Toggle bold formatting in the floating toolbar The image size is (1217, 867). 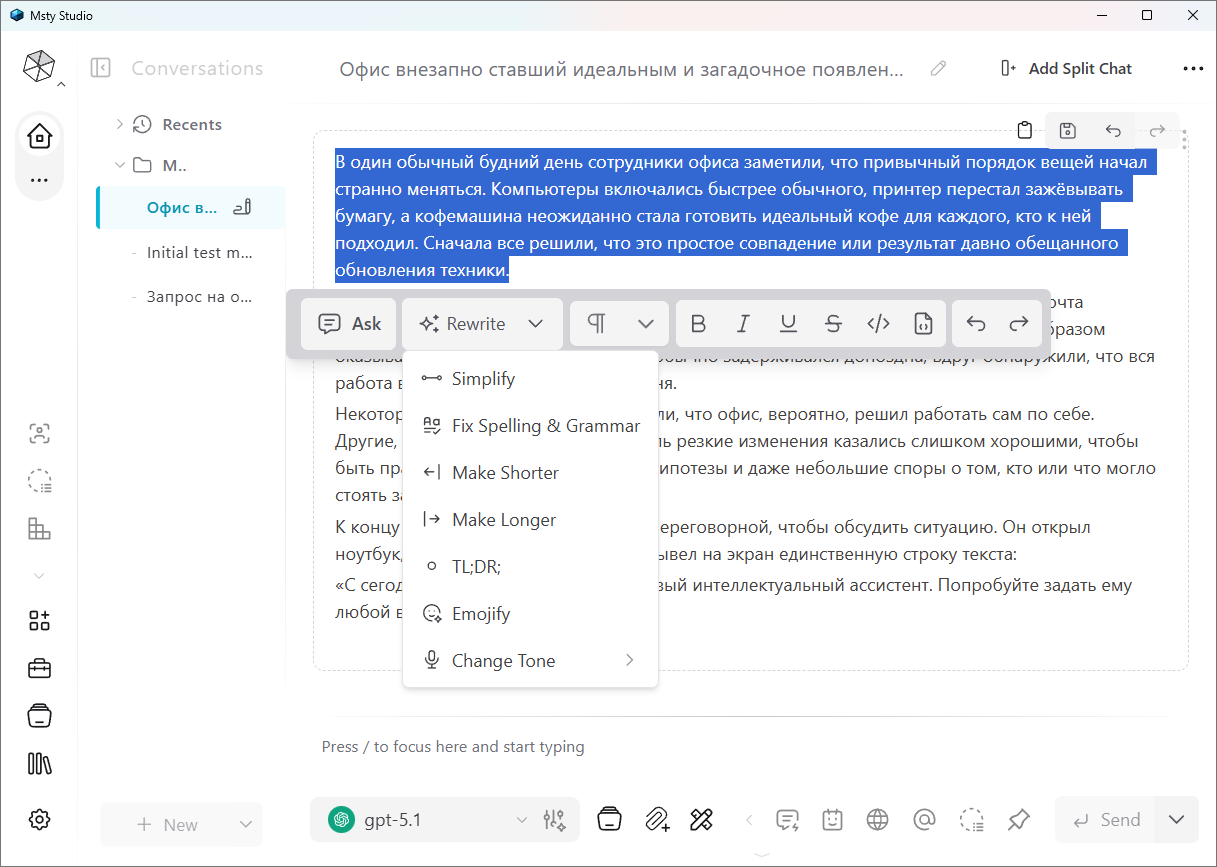pyautogui.click(x=699, y=324)
